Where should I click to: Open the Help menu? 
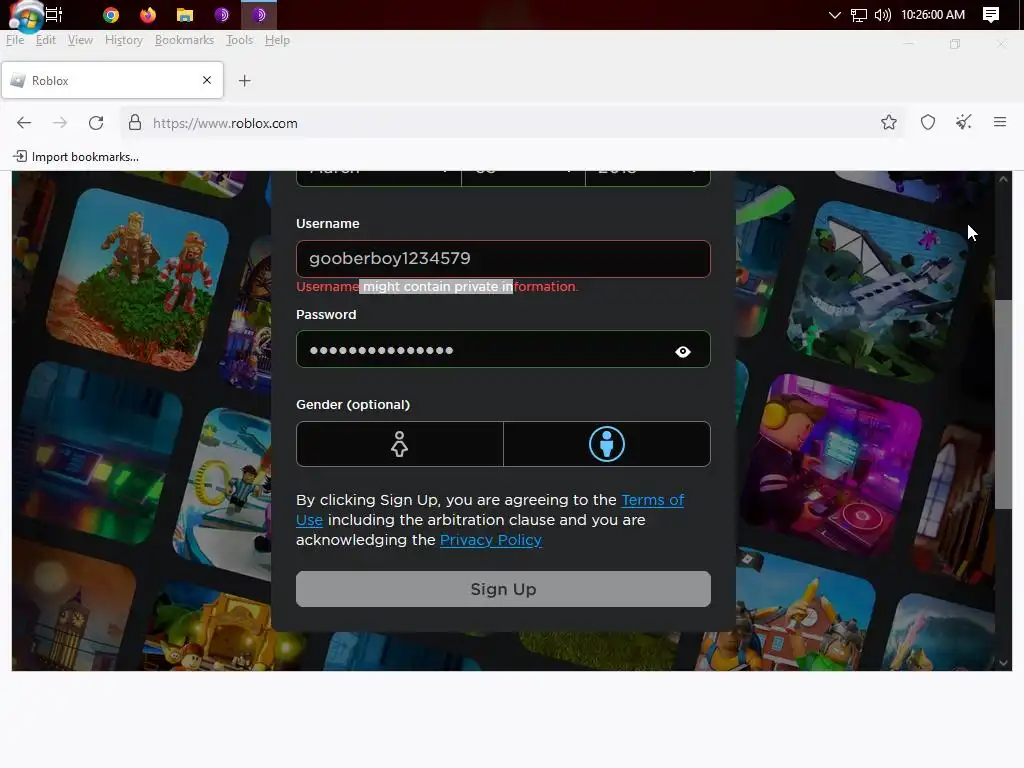tap(278, 40)
